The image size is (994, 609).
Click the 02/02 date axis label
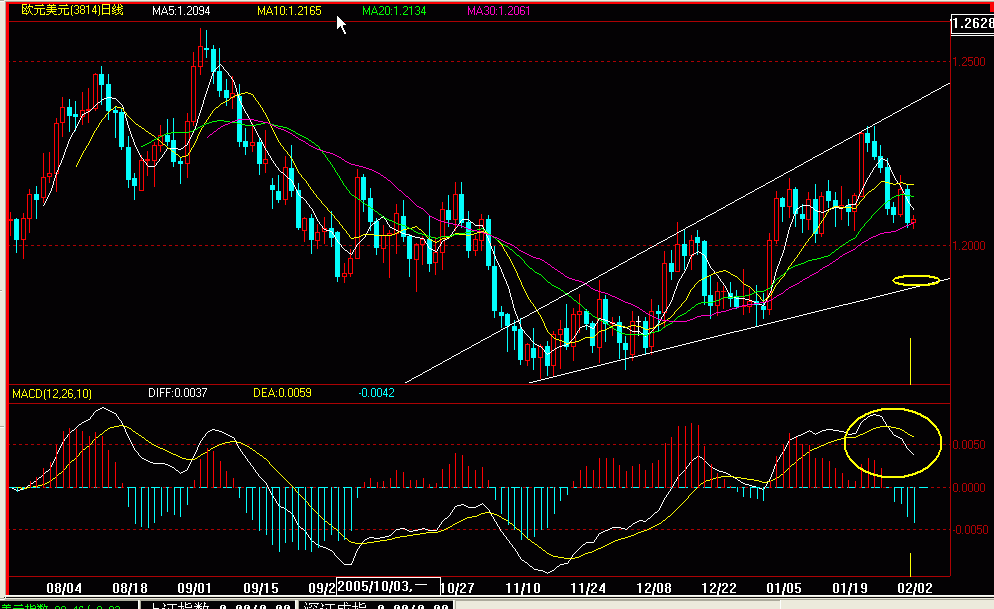click(x=915, y=588)
